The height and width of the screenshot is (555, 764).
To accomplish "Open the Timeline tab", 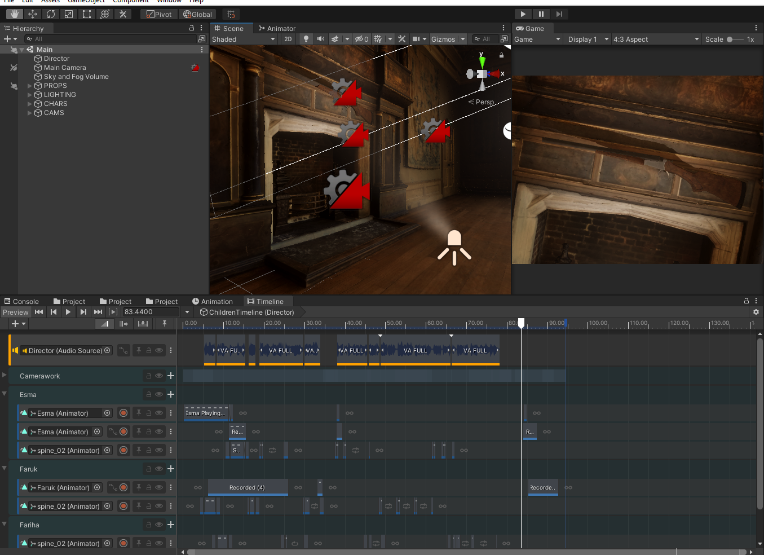I will 266,301.
